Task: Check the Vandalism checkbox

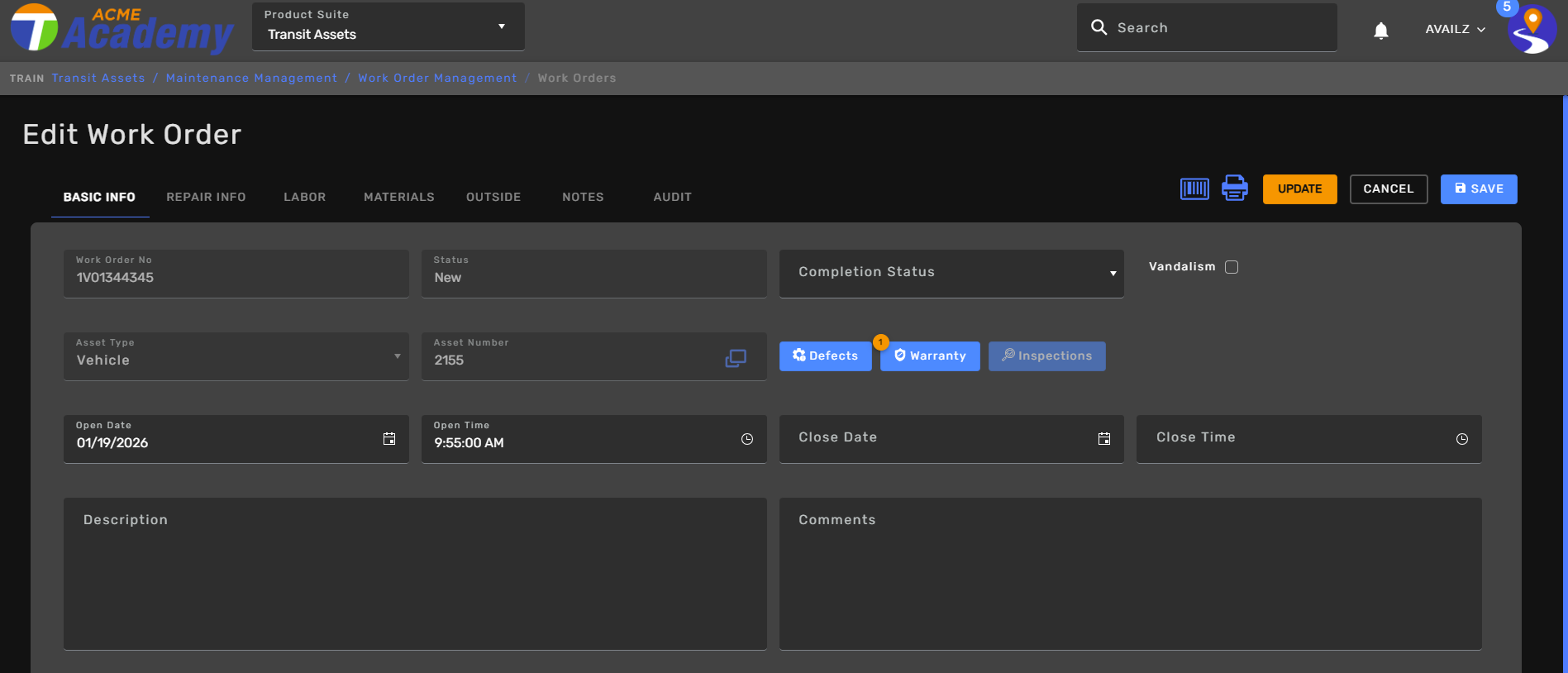Action: tap(1231, 267)
